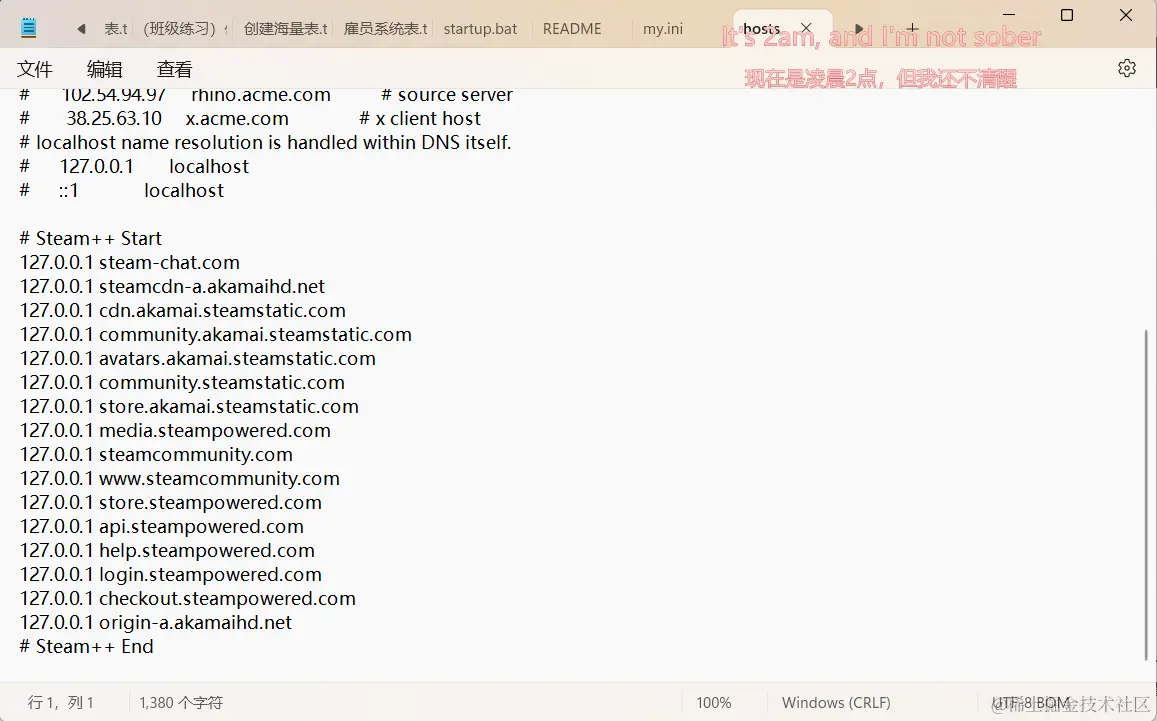Click the '# 127.0.0.1 localhost' line

[134, 167]
